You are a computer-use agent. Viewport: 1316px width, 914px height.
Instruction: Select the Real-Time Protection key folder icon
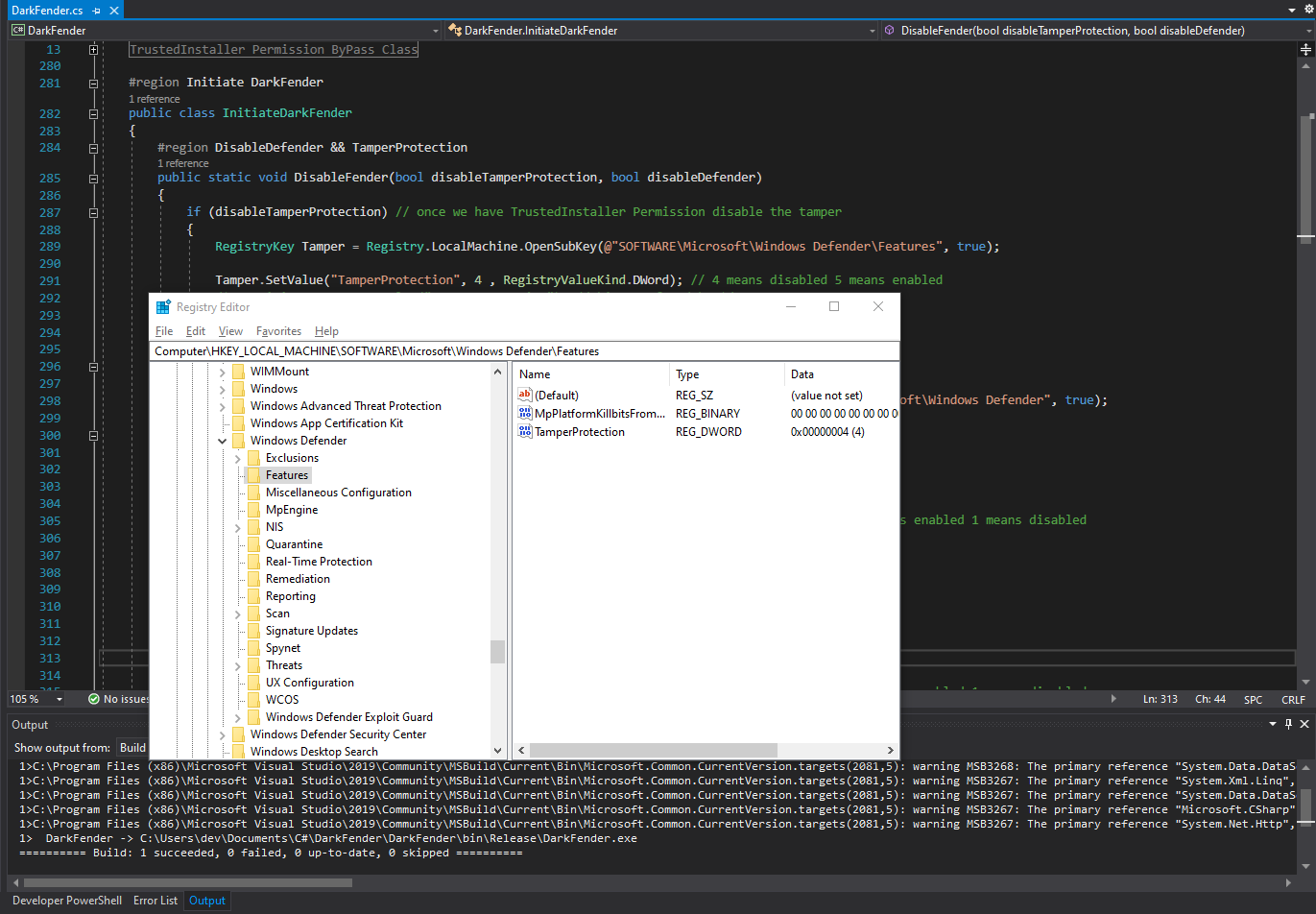(253, 562)
